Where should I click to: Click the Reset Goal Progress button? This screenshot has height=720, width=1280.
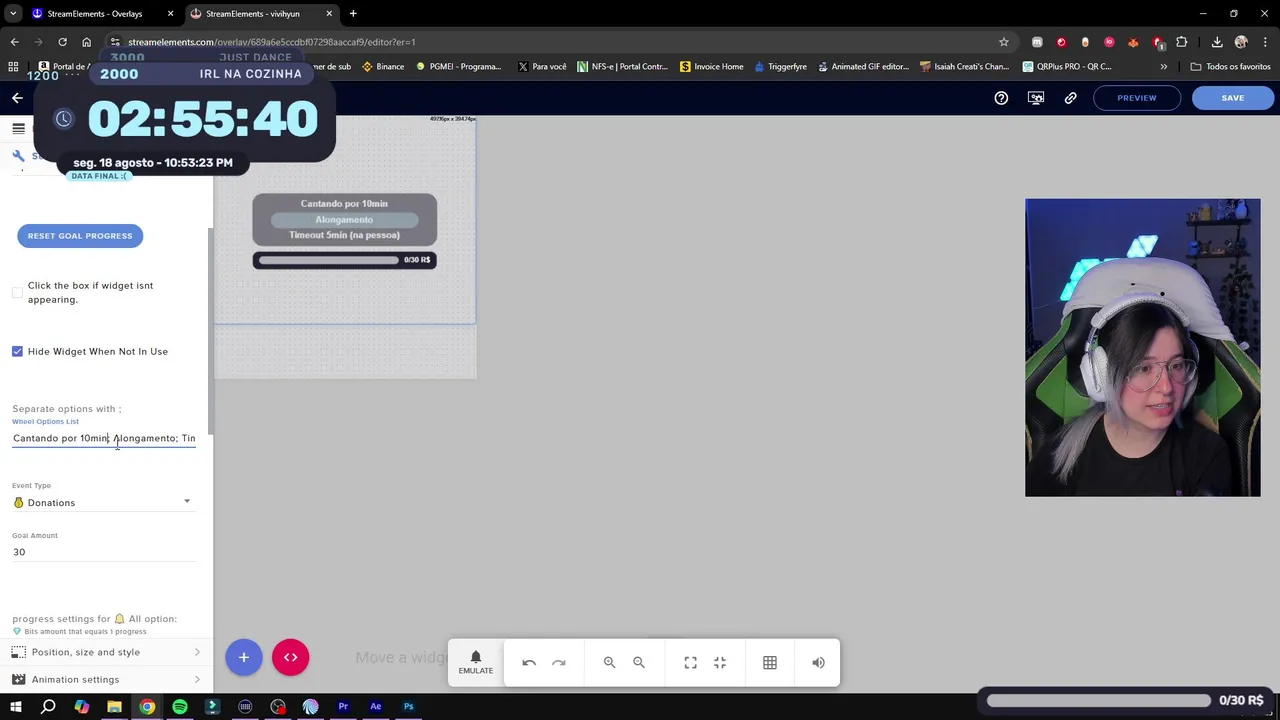click(x=80, y=236)
